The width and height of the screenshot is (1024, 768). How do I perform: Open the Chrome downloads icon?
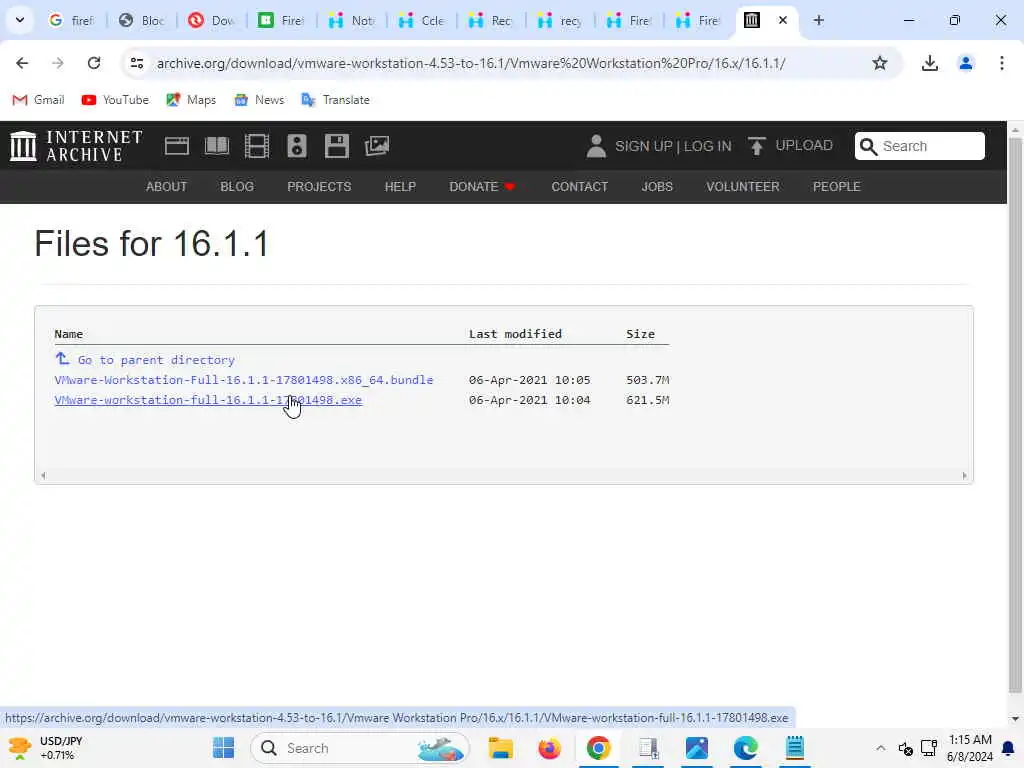click(x=929, y=63)
